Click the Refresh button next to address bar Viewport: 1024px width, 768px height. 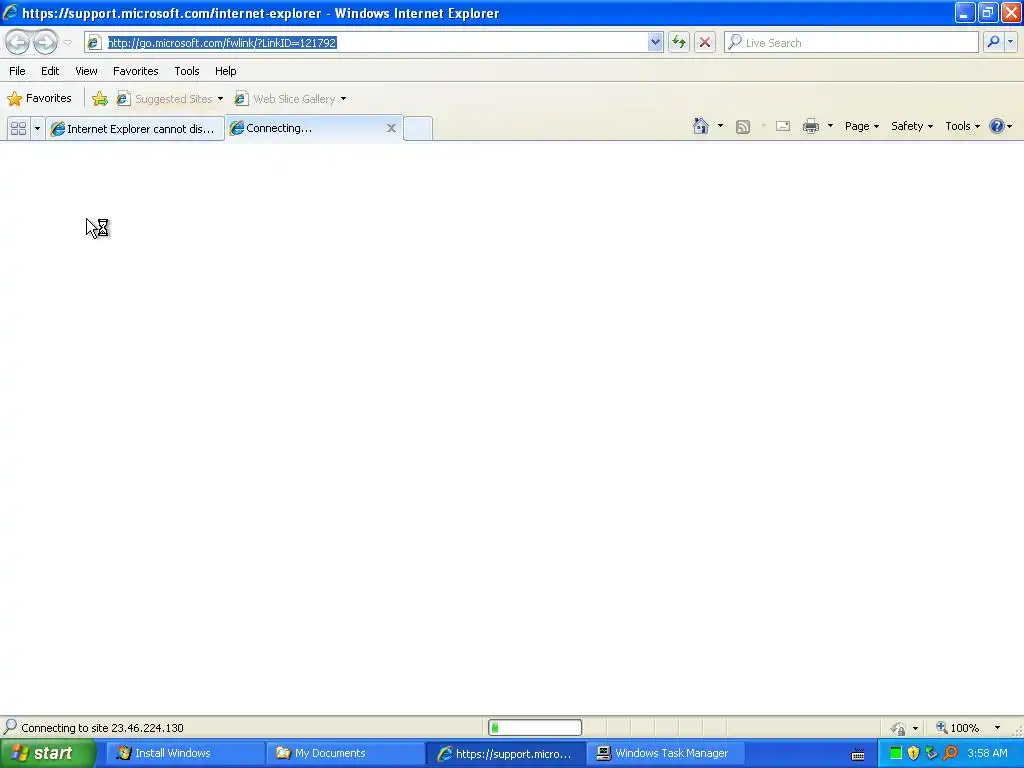pyautogui.click(x=679, y=42)
